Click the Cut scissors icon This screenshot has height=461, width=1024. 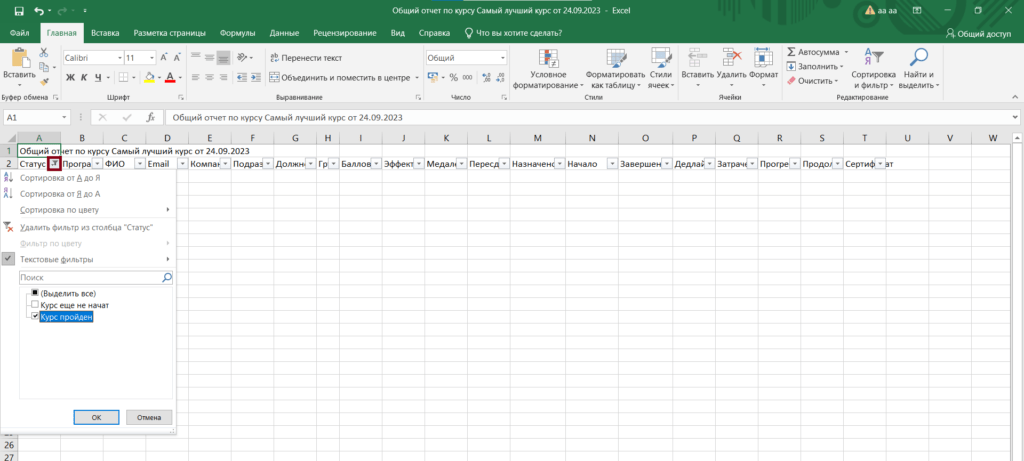click(44, 52)
